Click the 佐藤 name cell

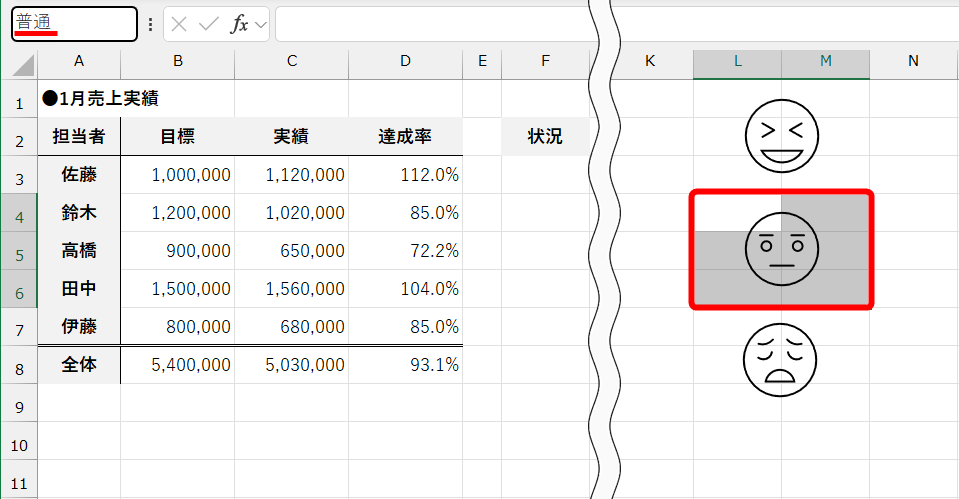tap(79, 175)
